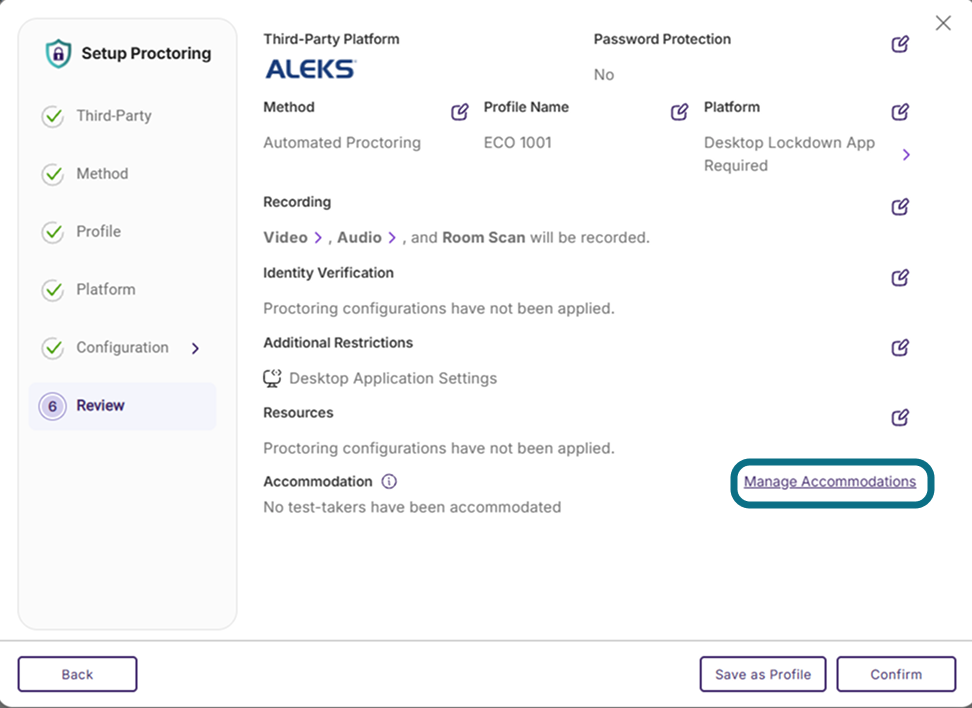Show Accommodation info tooltip icon
This screenshot has height=708, width=972.
pos(389,481)
